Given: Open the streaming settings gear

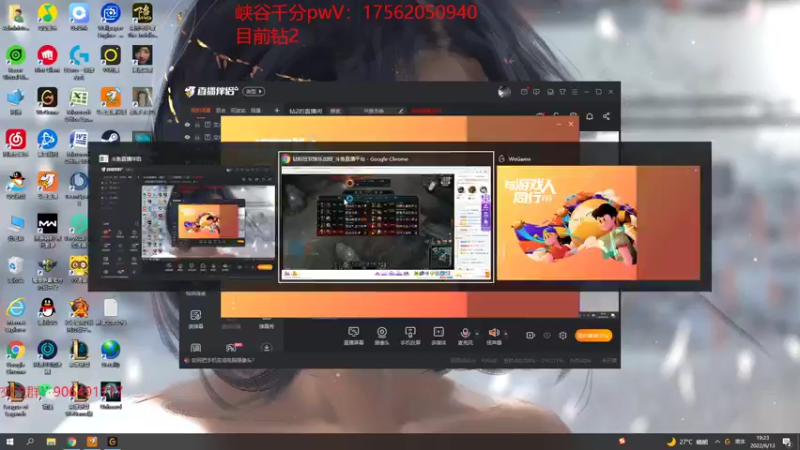Looking at the screenshot, I should pyautogui.click(x=563, y=335).
